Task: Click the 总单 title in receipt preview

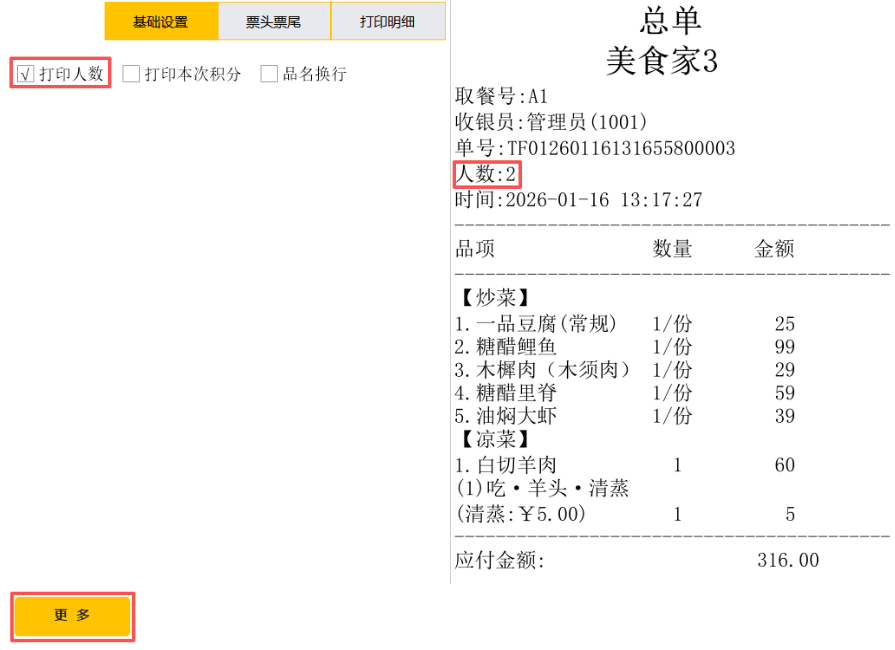Action: pyautogui.click(x=670, y=21)
